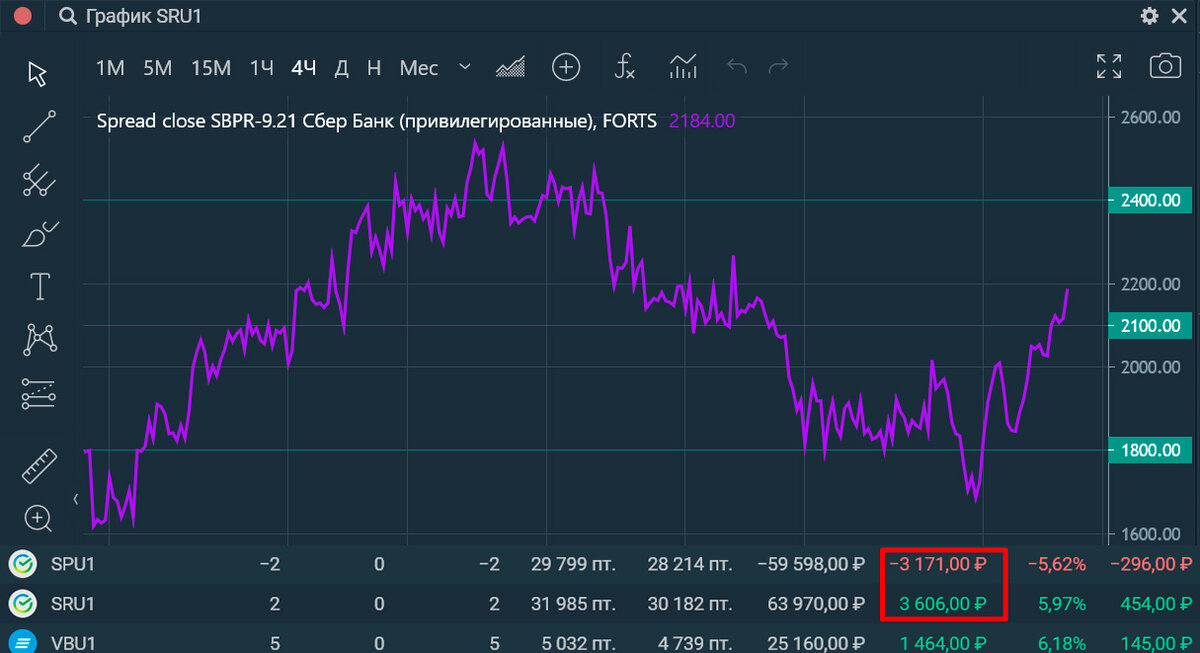The width and height of the screenshot is (1200, 653).
Task: Switch to the 5M timeframe
Action: click(157, 68)
